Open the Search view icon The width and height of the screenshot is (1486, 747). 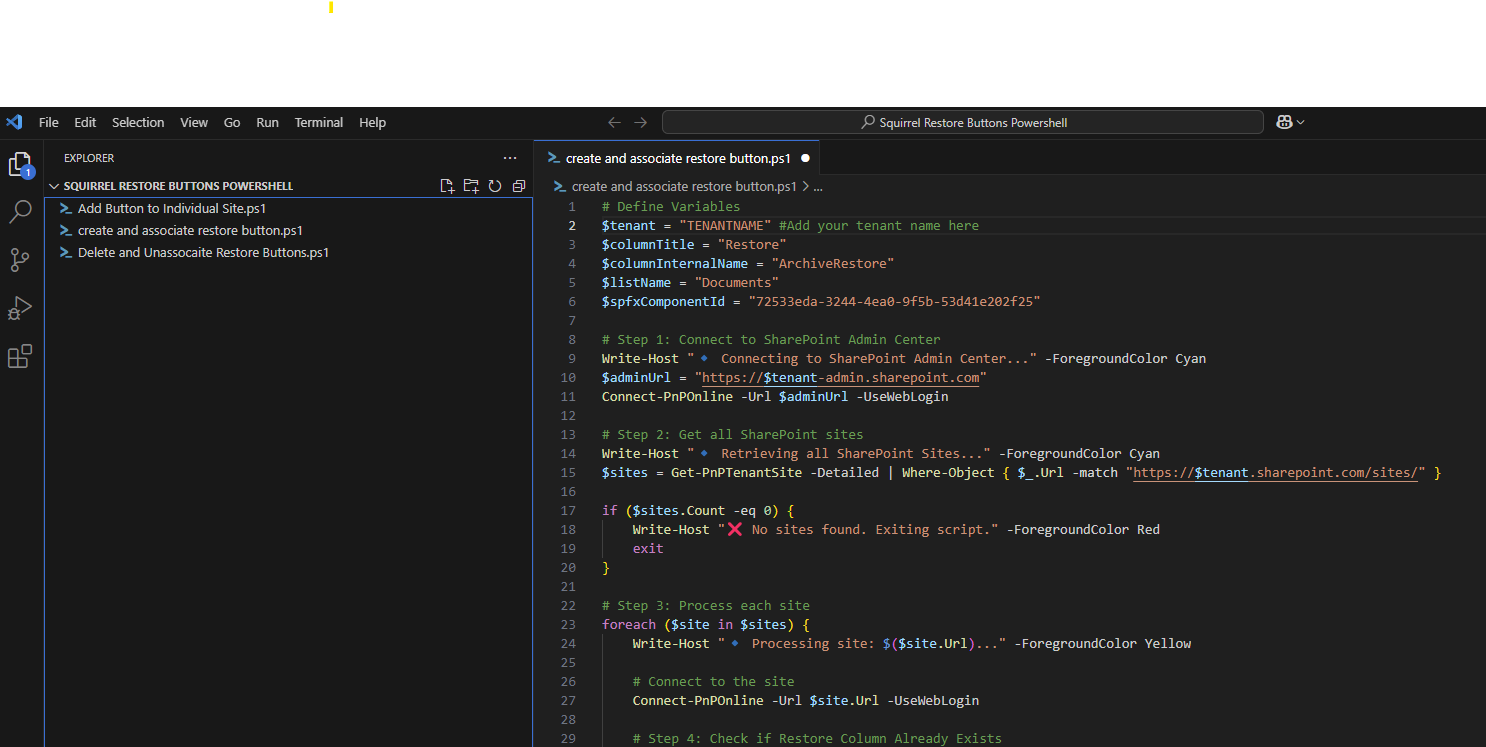pyautogui.click(x=20, y=212)
